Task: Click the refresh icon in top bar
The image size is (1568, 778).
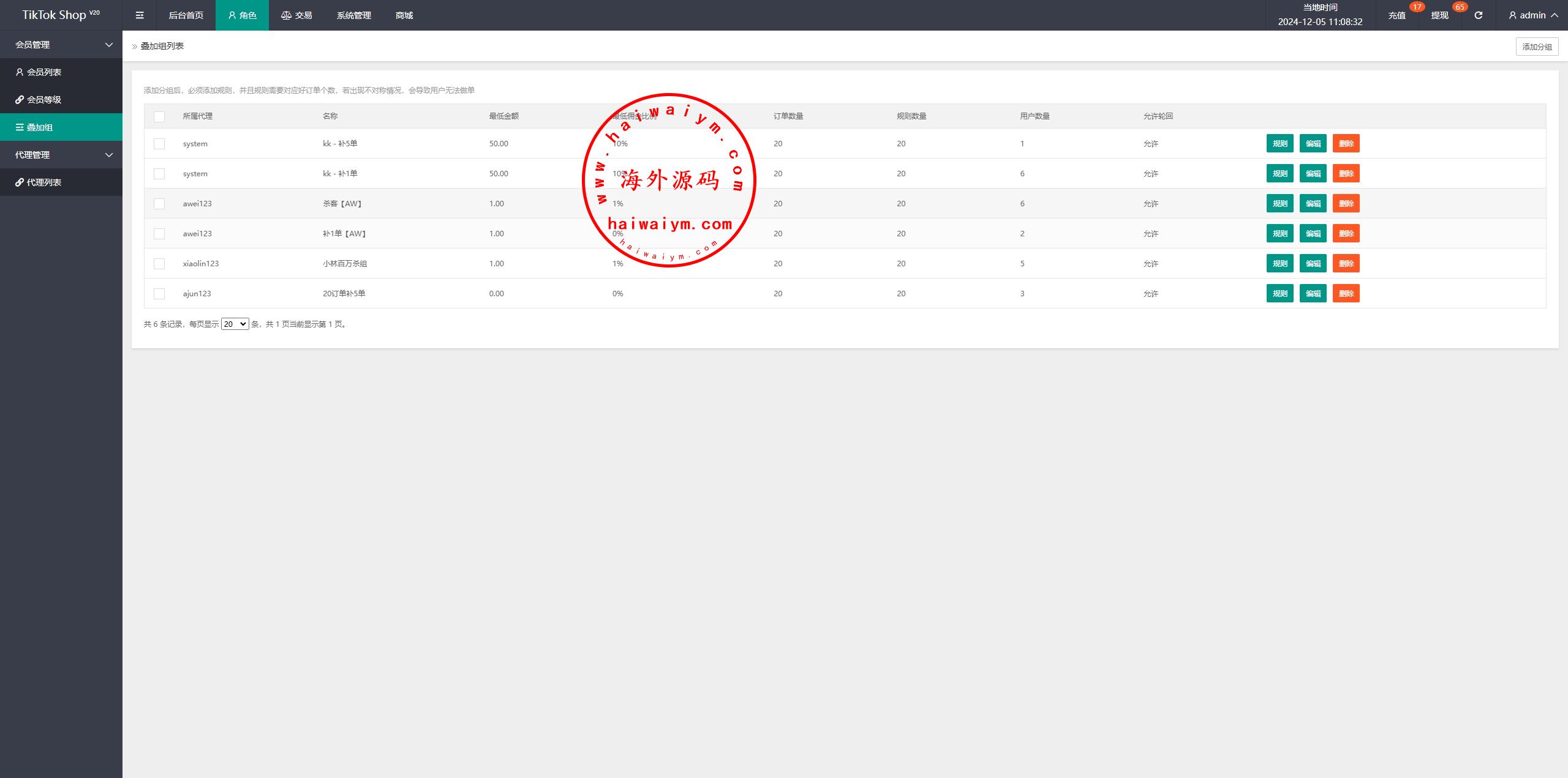Action: pyautogui.click(x=1478, y=15)
